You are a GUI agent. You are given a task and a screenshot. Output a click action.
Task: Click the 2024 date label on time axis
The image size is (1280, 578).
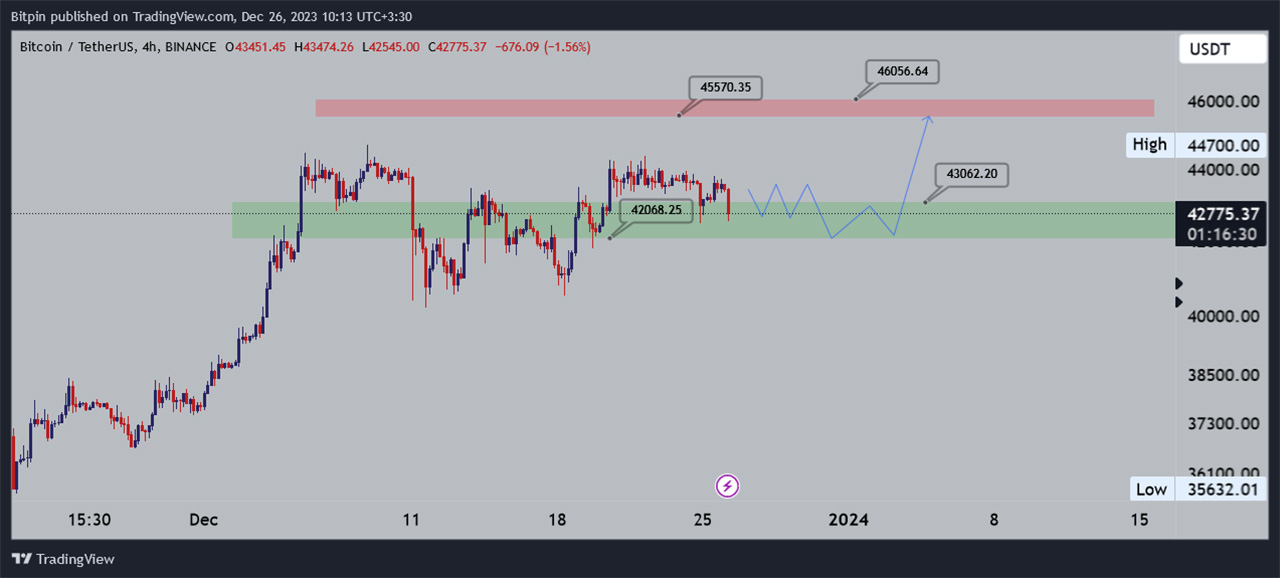[x=849, y=520]
